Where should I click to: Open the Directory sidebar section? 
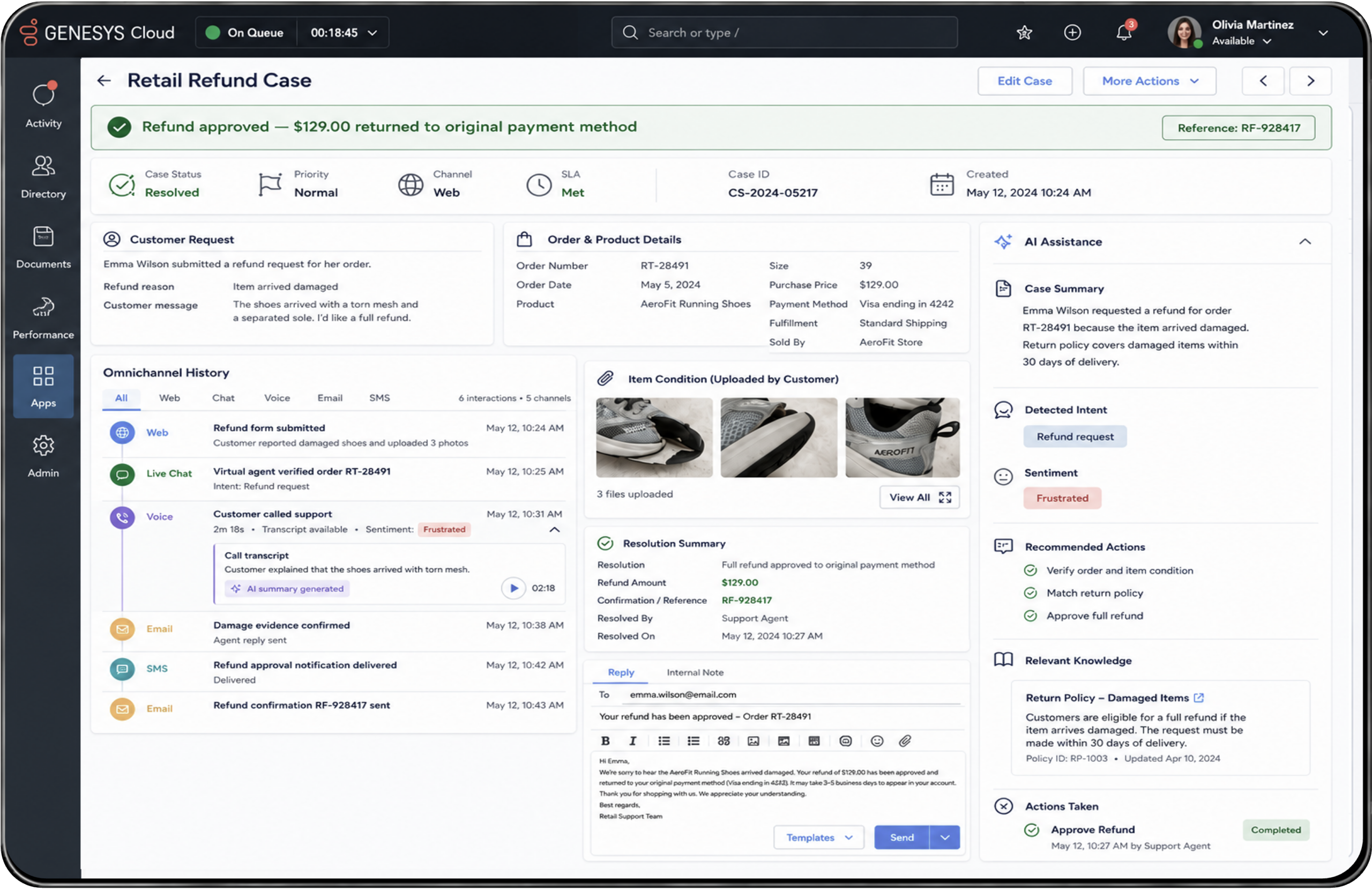[x=43, y=176]
